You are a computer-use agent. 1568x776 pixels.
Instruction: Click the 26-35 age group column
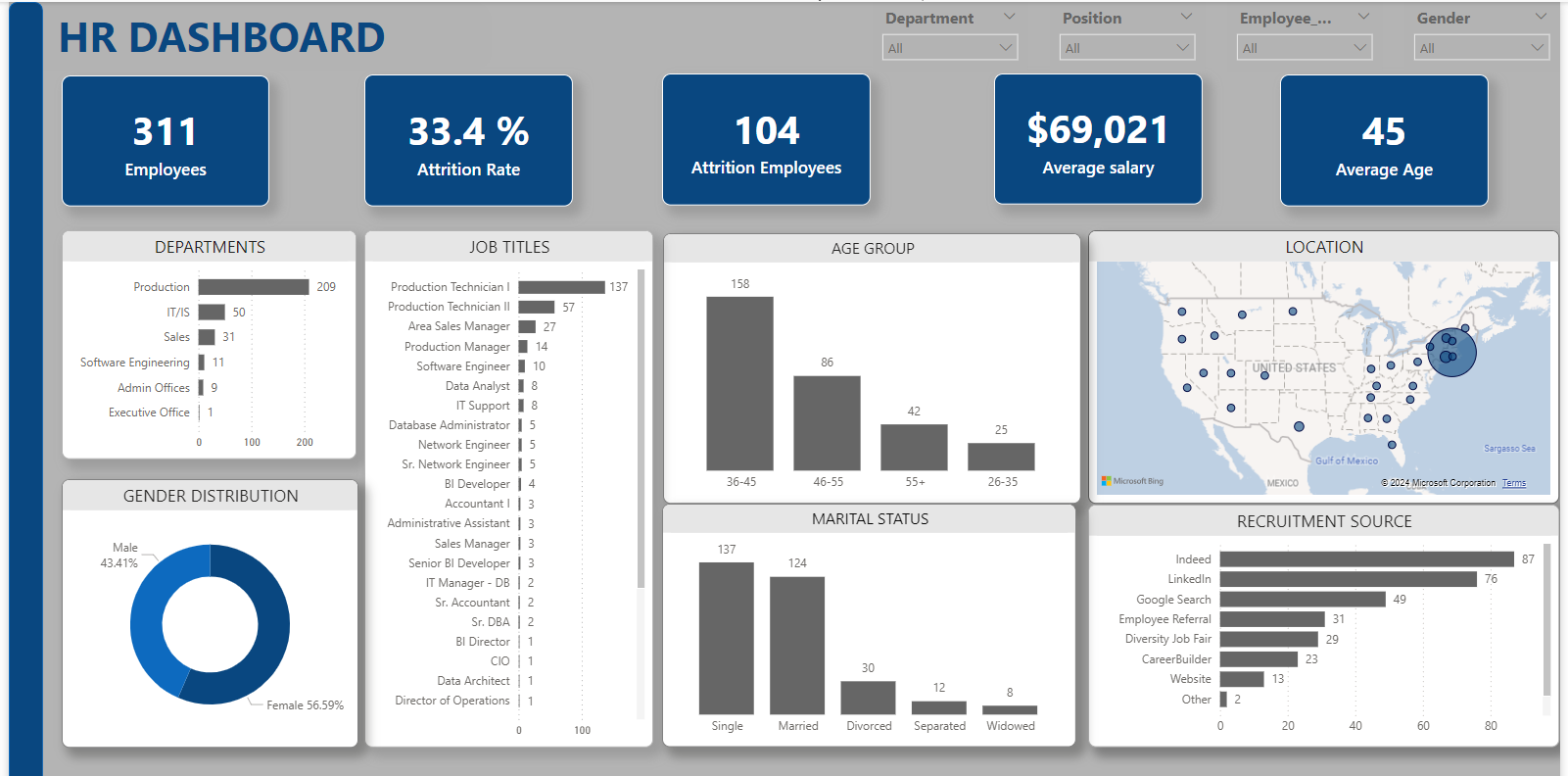[1001, 457]
